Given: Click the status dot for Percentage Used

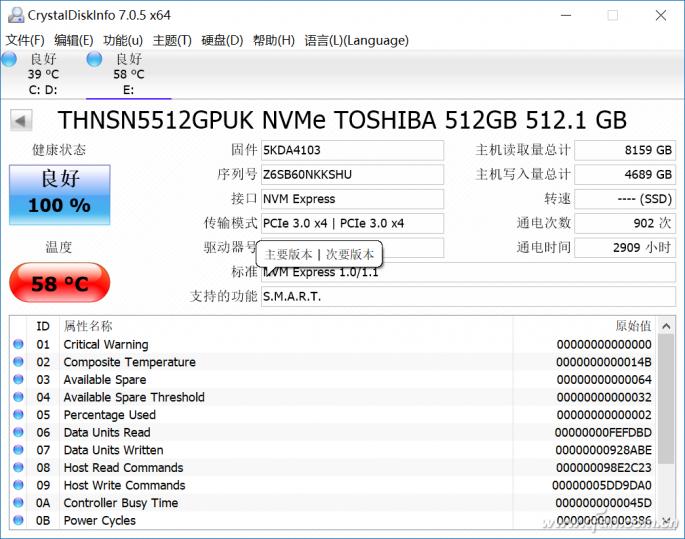Looking at the screenshot, I should pos(18,415).
